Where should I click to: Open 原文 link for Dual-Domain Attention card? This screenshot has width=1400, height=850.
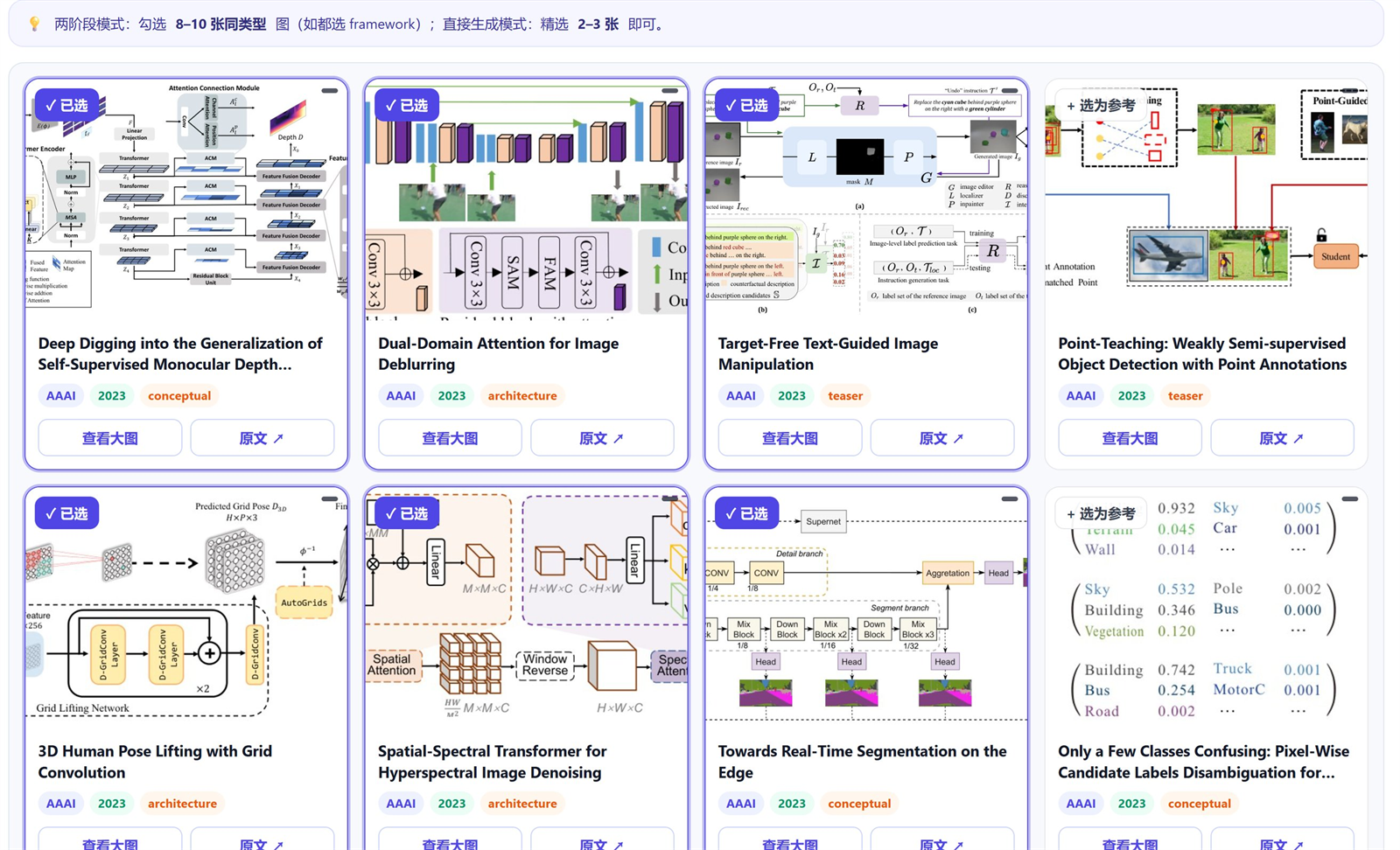tap(602, 438)
